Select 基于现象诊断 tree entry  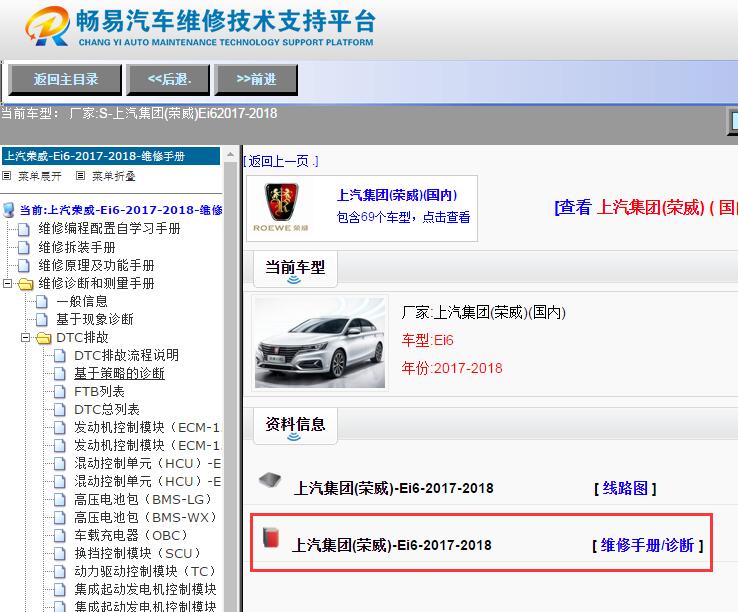(95, 319)
